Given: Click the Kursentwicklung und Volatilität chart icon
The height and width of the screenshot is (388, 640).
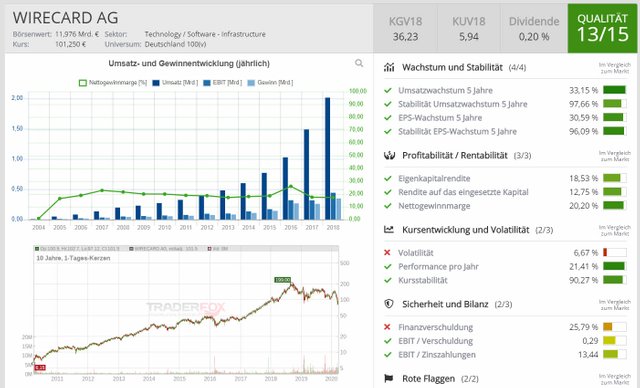Looking at the screenshot, I should point(389,230).
